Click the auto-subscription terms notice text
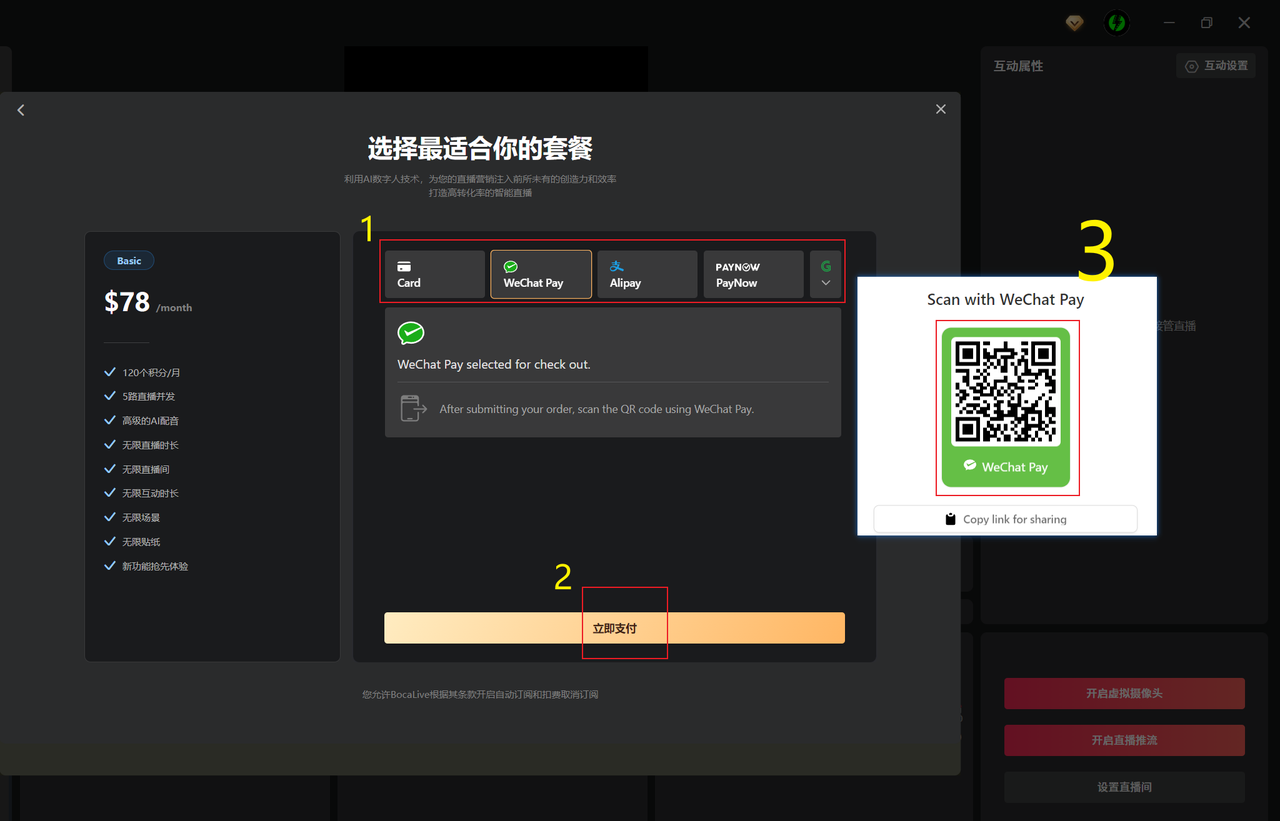 (x=480, y=694)
